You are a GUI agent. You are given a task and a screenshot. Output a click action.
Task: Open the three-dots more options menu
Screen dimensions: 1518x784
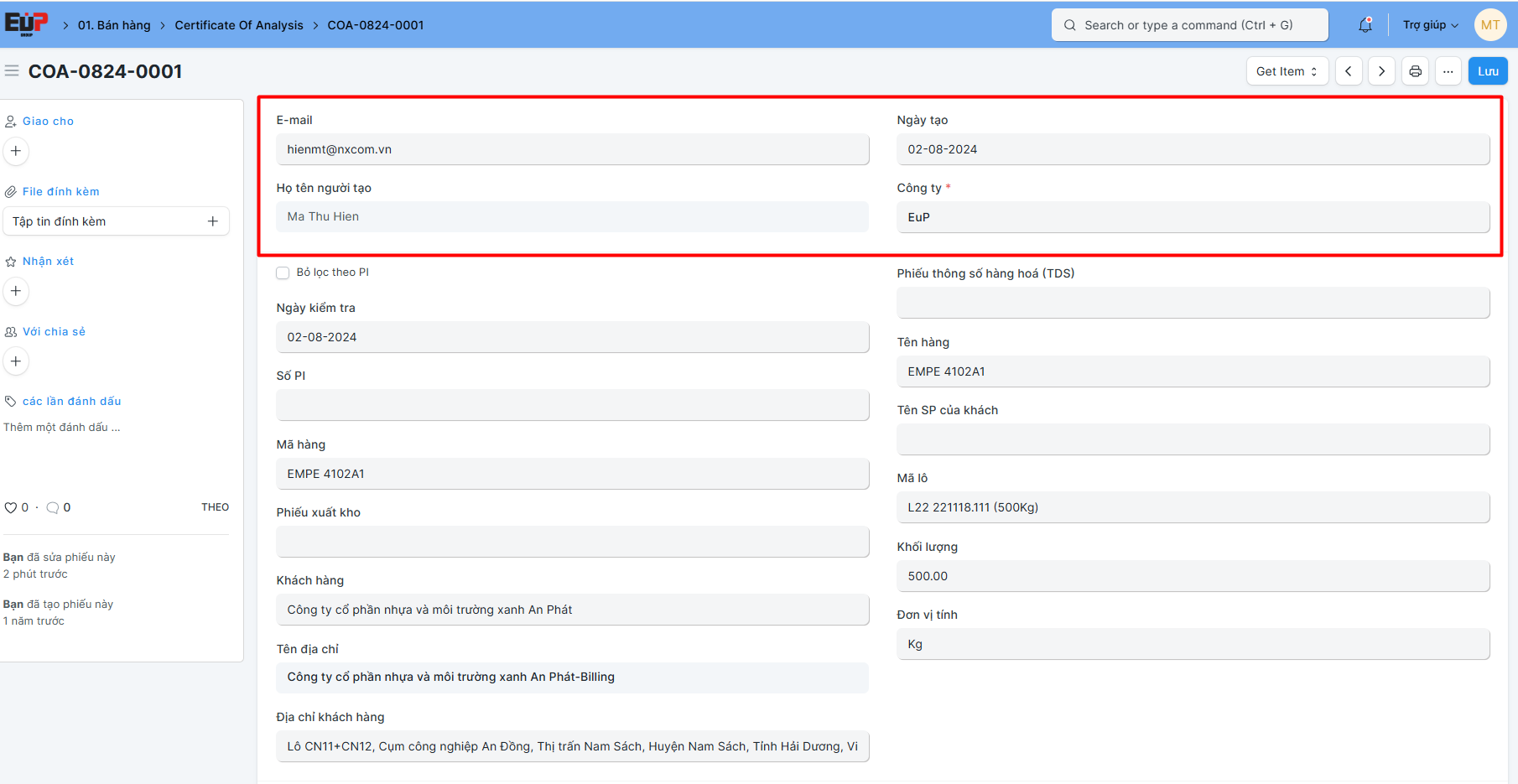click(1448, 71)
